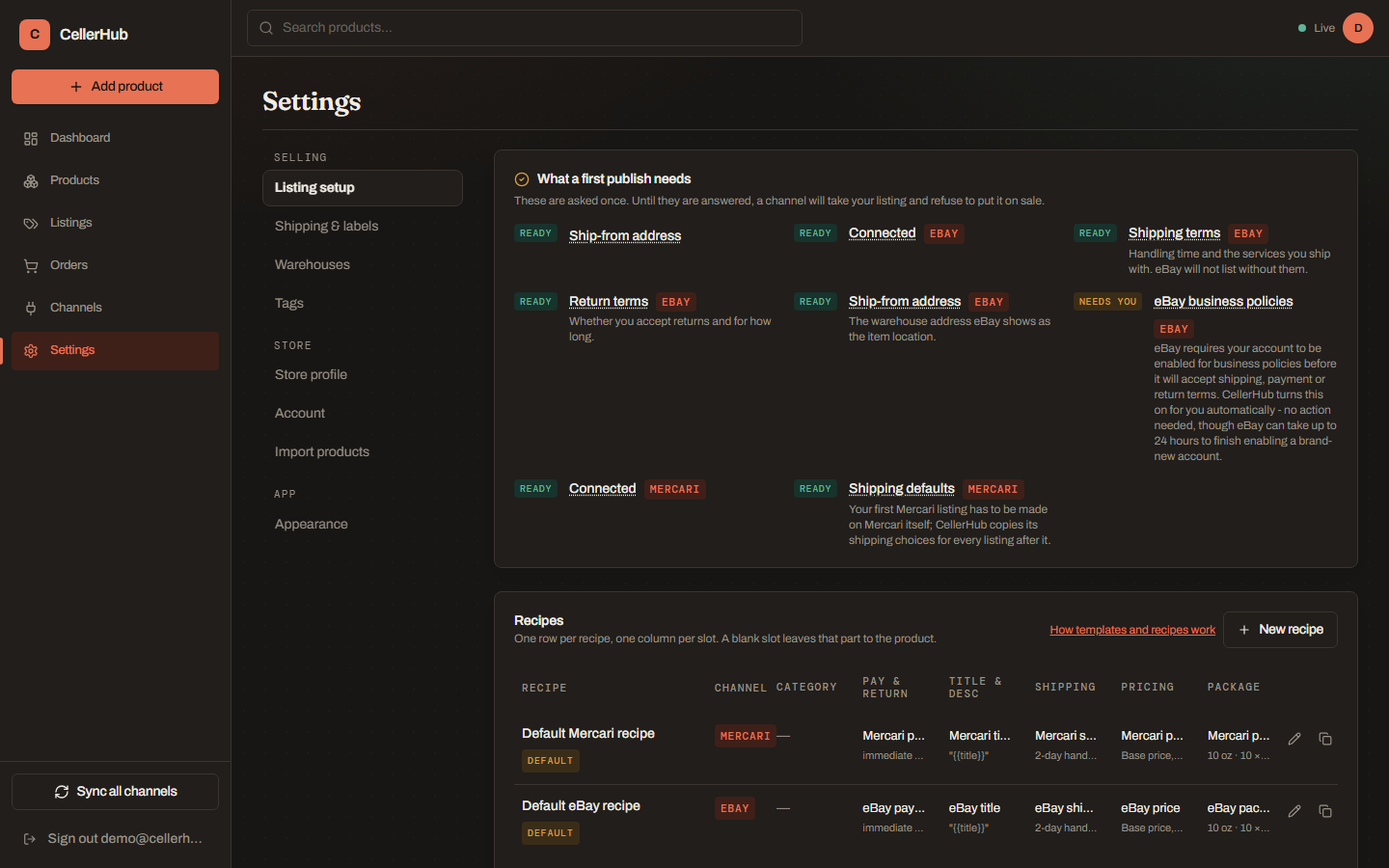The width and height of the screenshot is (1389, 868).
Task: Click the MERCARI channel tag in recipes table
Action: 746,737
